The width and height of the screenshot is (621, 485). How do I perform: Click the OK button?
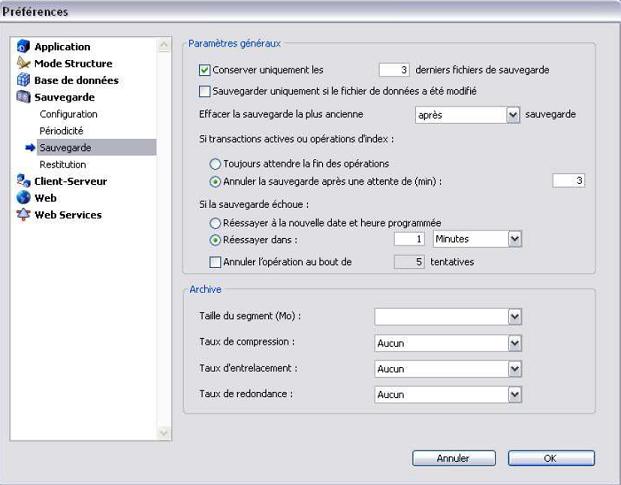550,458
